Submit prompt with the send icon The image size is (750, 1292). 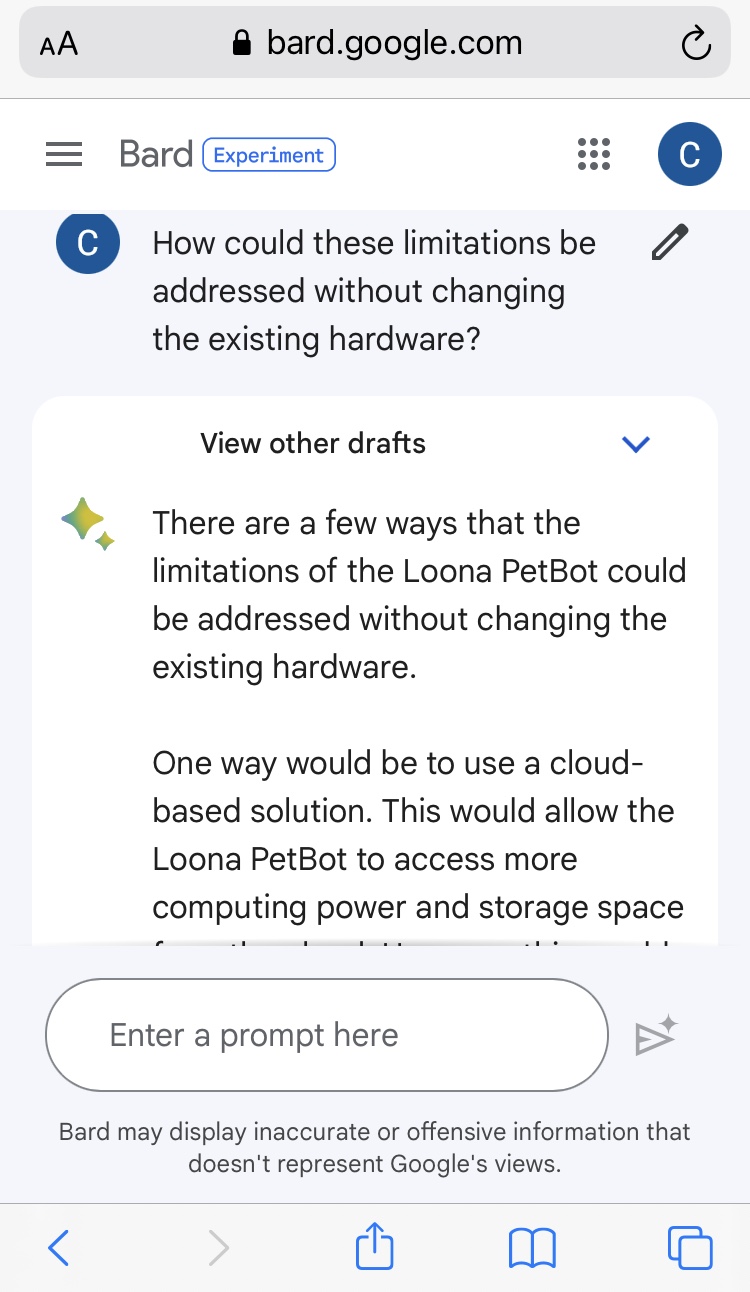(656, 1036)
